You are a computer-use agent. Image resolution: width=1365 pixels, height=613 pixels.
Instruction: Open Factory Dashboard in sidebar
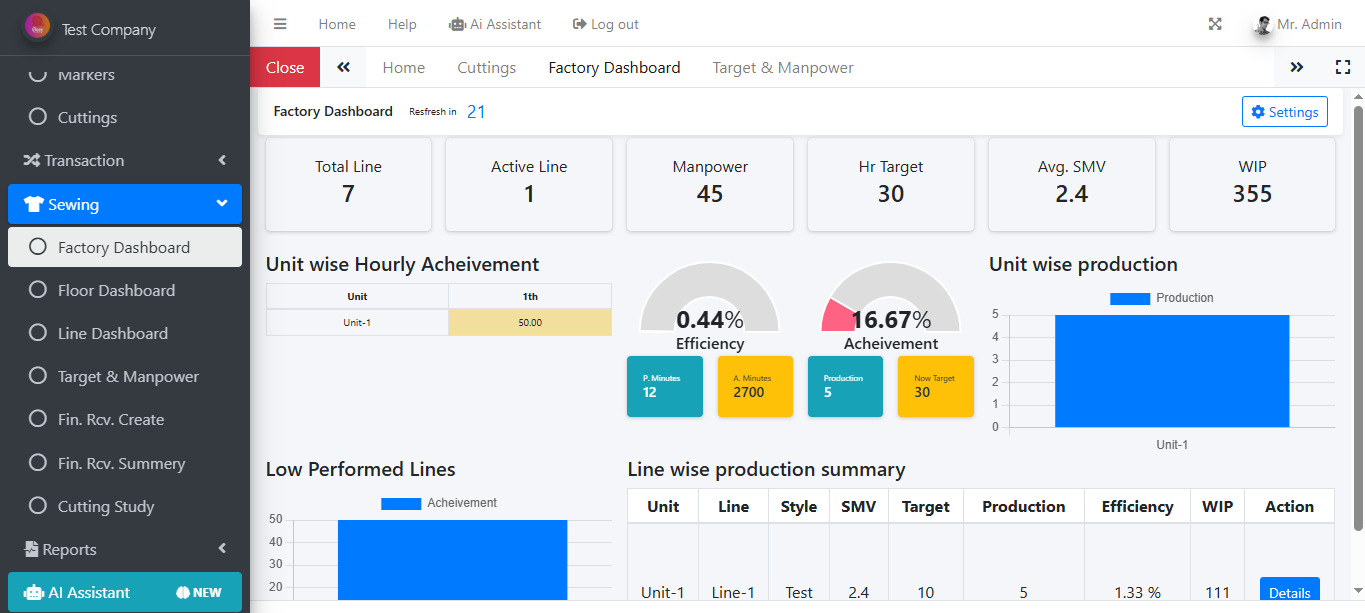pyautogui.click(x=125, y=247)
